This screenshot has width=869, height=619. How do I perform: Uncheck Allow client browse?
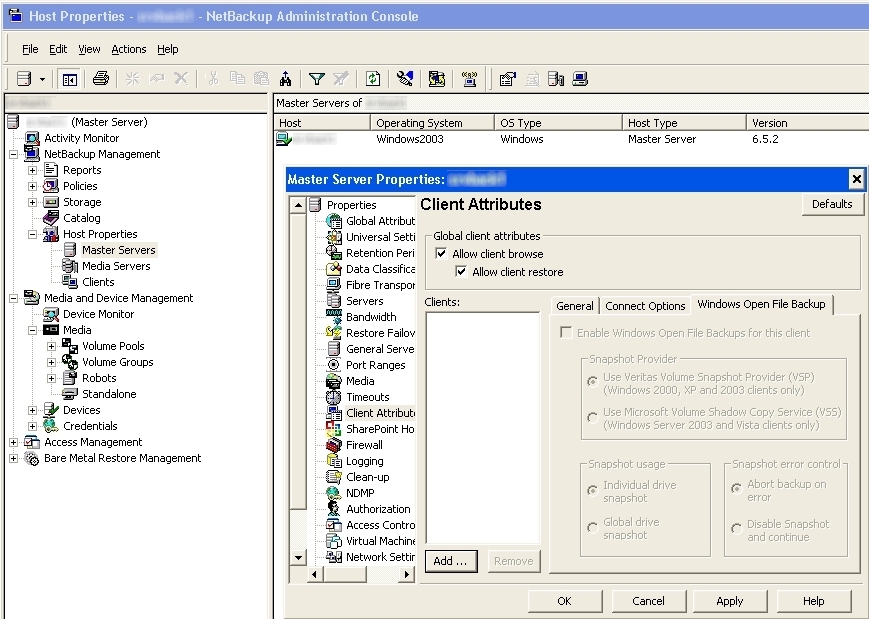[441, 253]
